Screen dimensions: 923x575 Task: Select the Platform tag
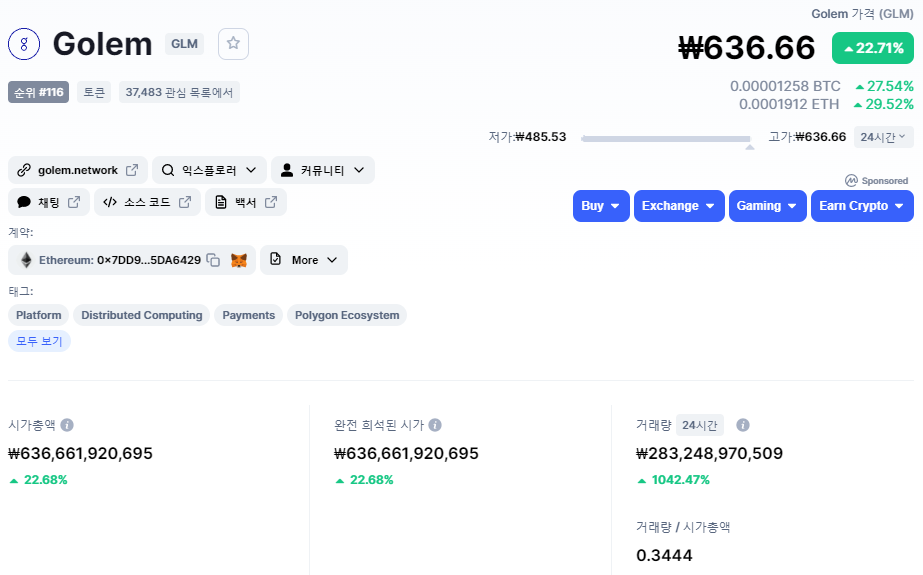click(38, 315)
